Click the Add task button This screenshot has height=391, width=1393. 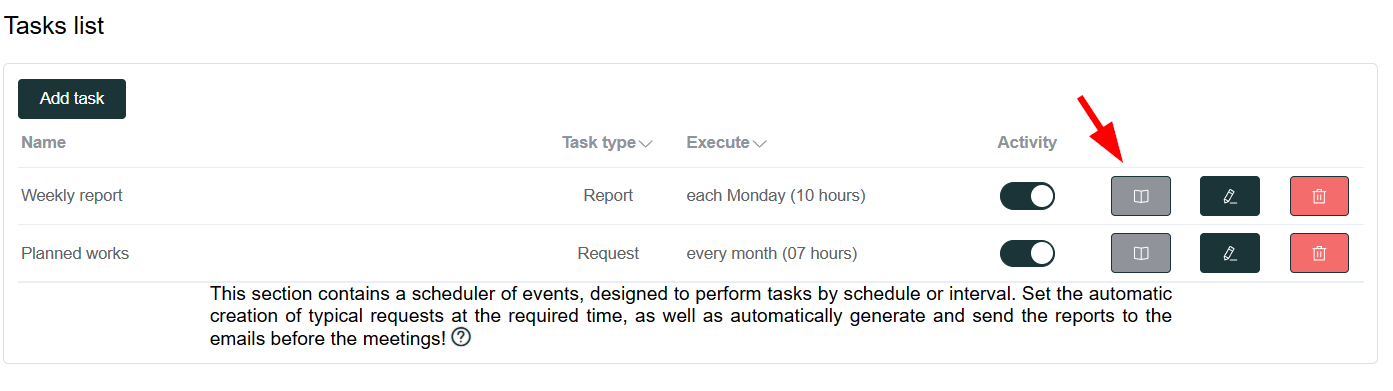click(x=72, y=99)
